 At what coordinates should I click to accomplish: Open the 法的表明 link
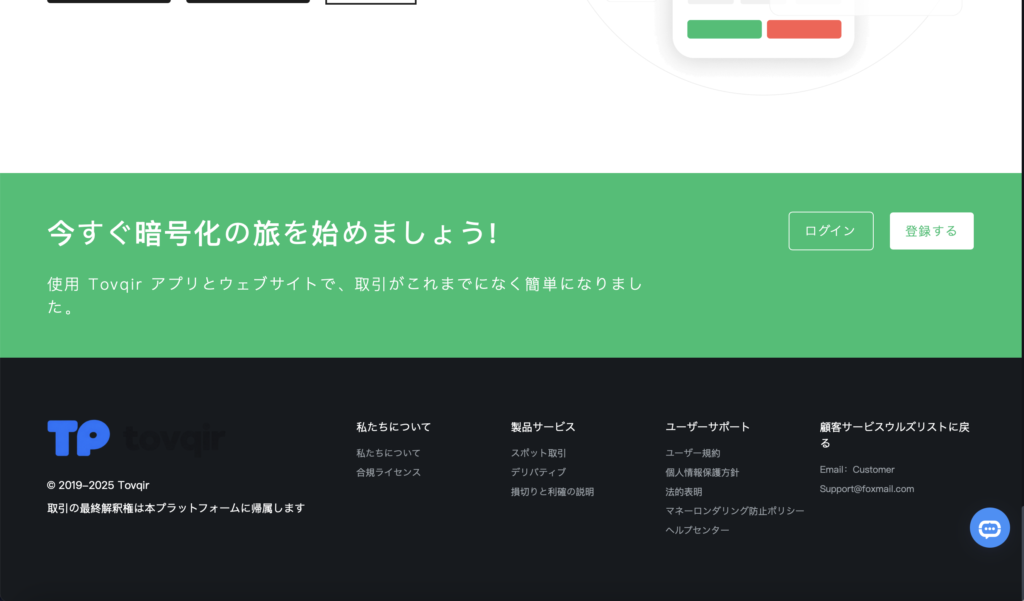[683, 492]
